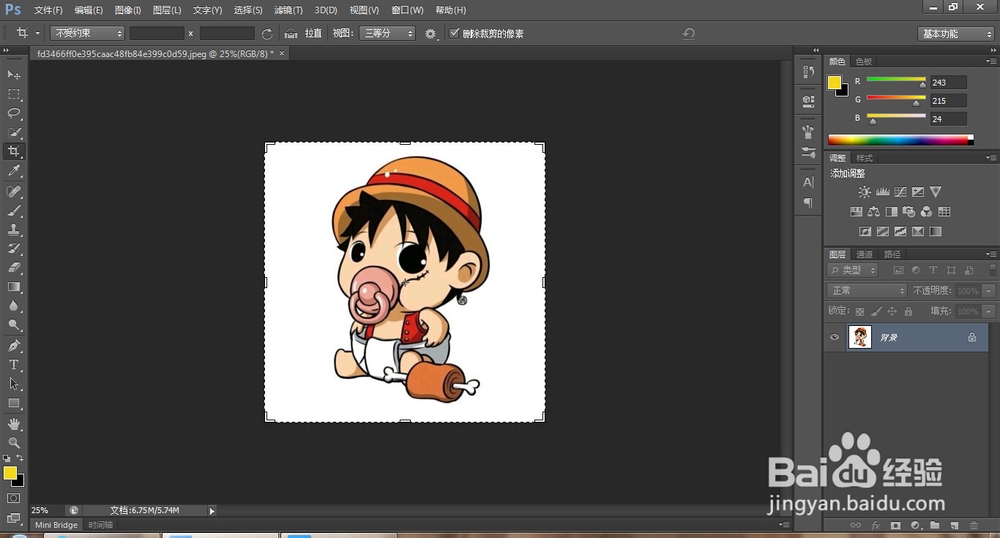Screen dimensions: 1000x538
Task: Toggle visibility of the 背景 layer
Action: tap(834, 337)
